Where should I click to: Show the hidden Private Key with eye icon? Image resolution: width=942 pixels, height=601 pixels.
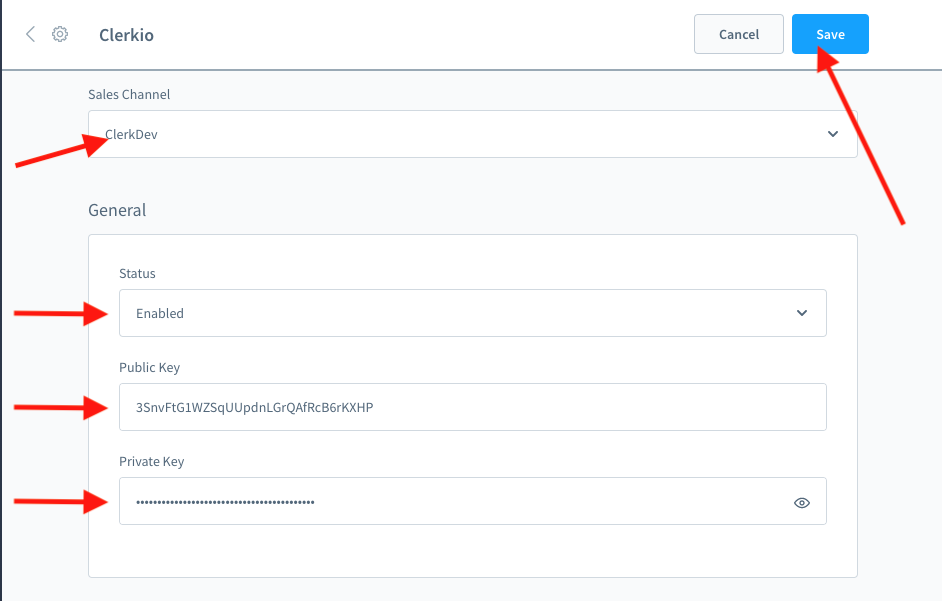pyautogui.click(x=801, y=503)
